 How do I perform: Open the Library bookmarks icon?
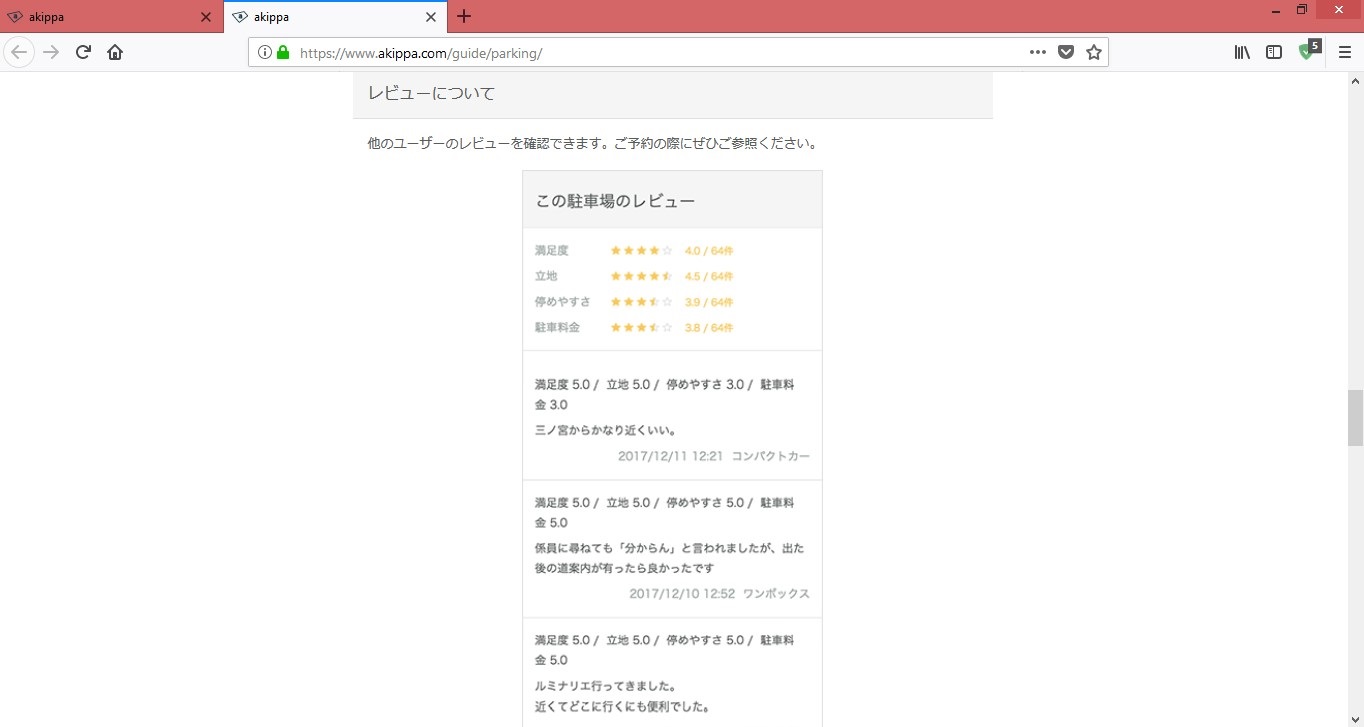click(1242, 52)
